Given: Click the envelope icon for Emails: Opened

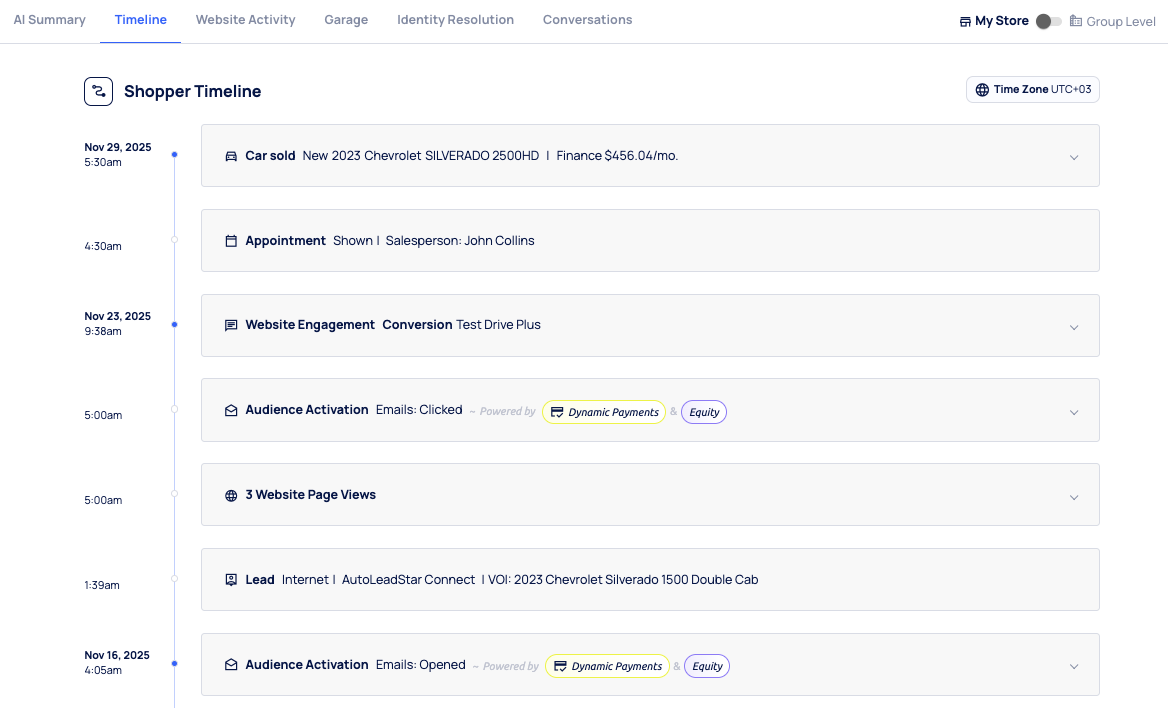Looking at the screenshot, I should click(231, 665).
